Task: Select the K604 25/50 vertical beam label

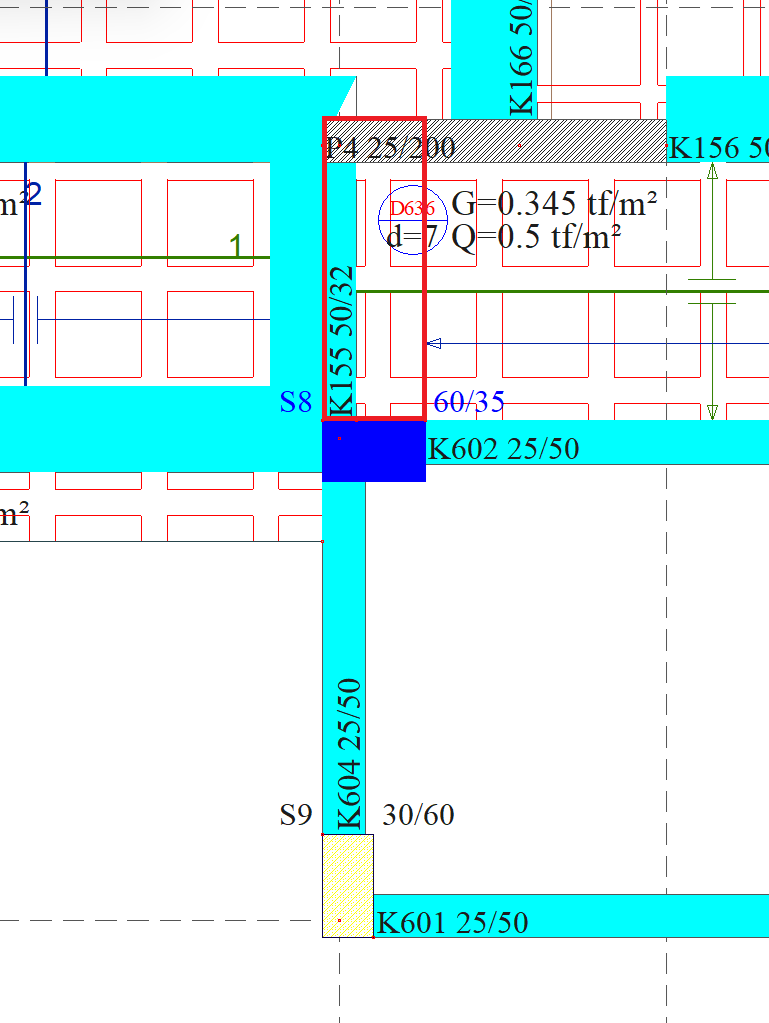Action: [x=349, y=753]
